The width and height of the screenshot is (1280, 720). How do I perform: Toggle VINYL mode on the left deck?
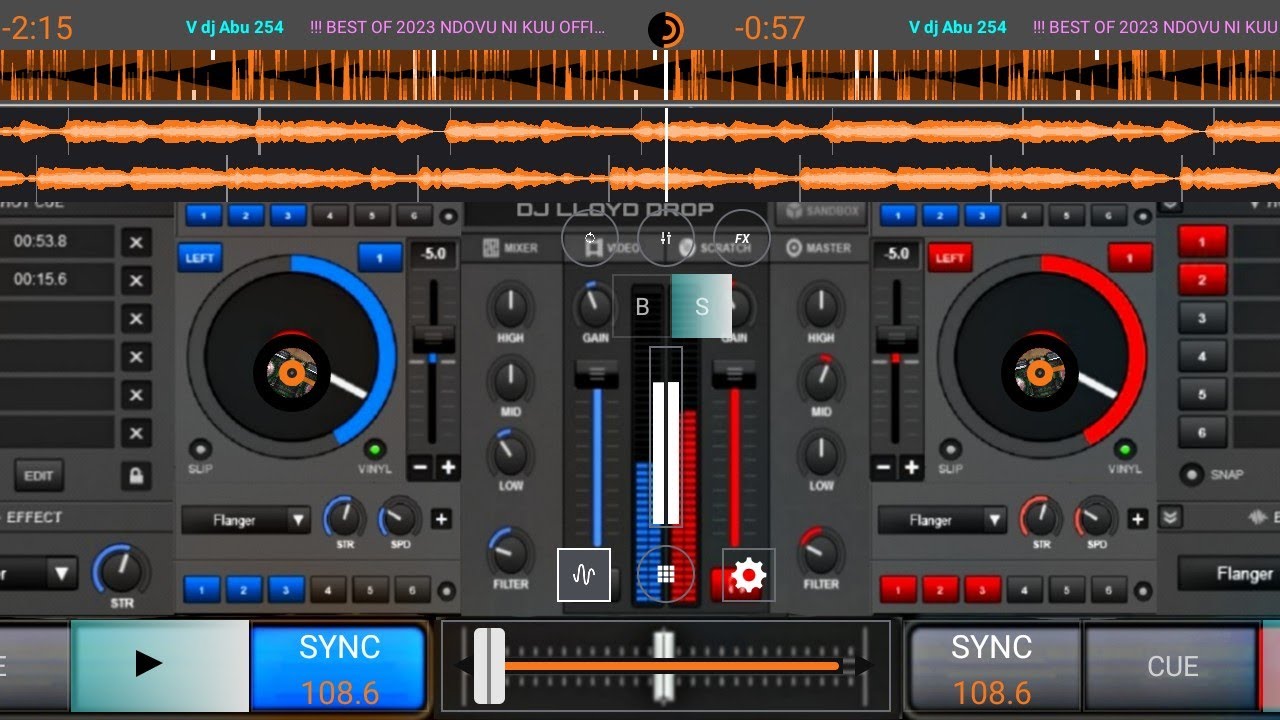pyautogui.click(x=375, y=449)
